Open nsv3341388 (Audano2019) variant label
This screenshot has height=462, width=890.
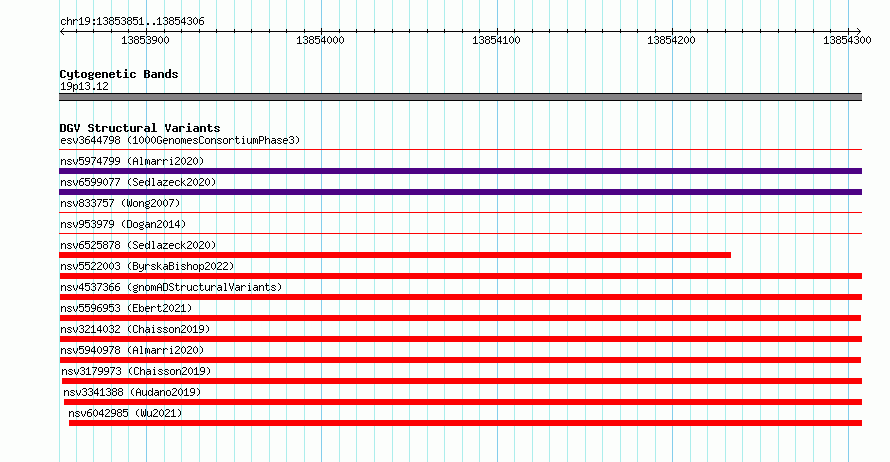(132, 392)
